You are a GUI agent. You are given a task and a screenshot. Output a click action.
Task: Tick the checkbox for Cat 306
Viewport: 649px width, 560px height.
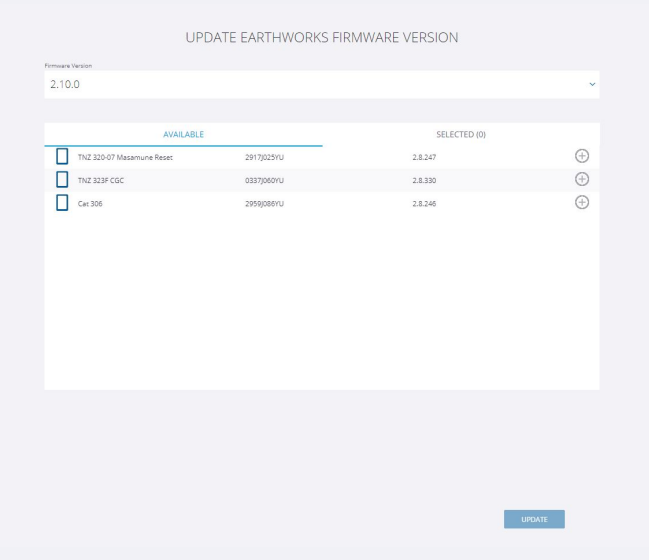[x=62, y=203]
